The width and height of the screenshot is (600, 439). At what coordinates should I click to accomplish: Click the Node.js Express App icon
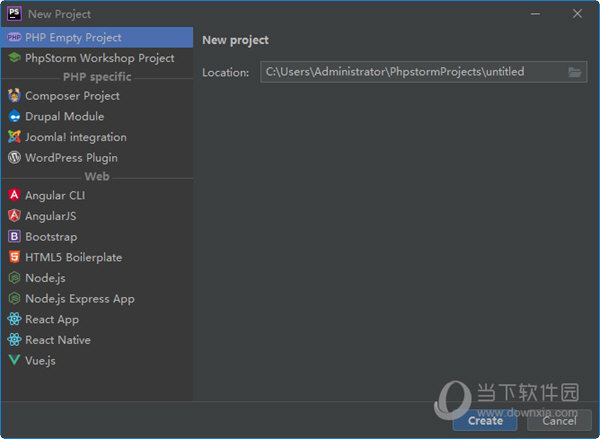[14, 299]
